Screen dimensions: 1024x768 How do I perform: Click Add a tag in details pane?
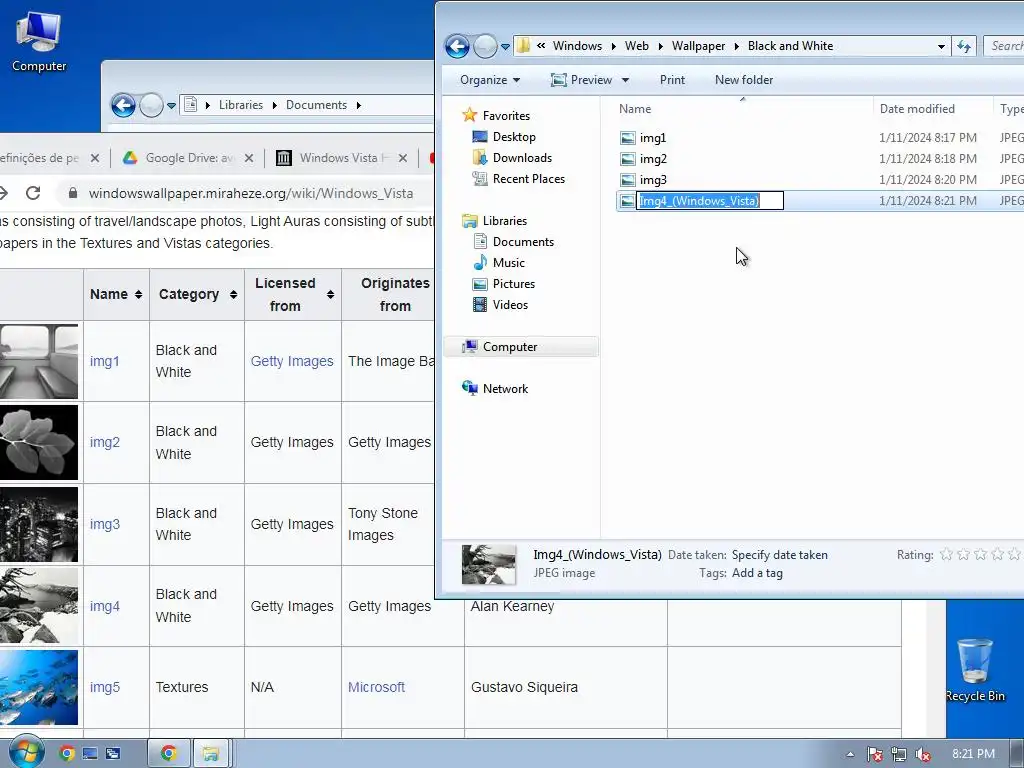click(x=757, y=573)
